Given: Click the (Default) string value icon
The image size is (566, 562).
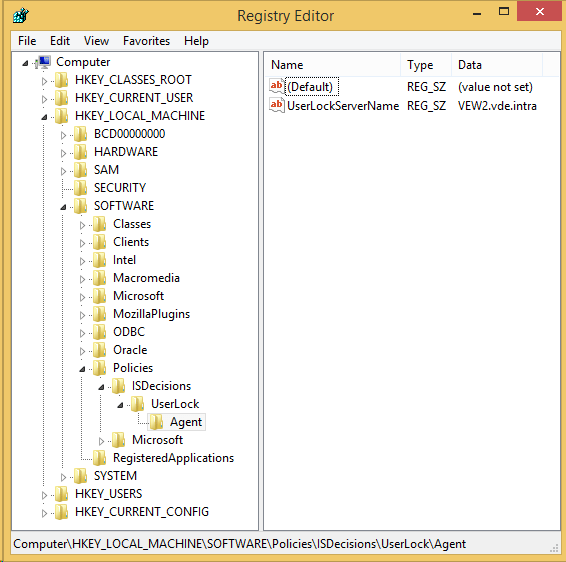Looking at the screenshot, I should pyautogui.click(x=277, y=87).
